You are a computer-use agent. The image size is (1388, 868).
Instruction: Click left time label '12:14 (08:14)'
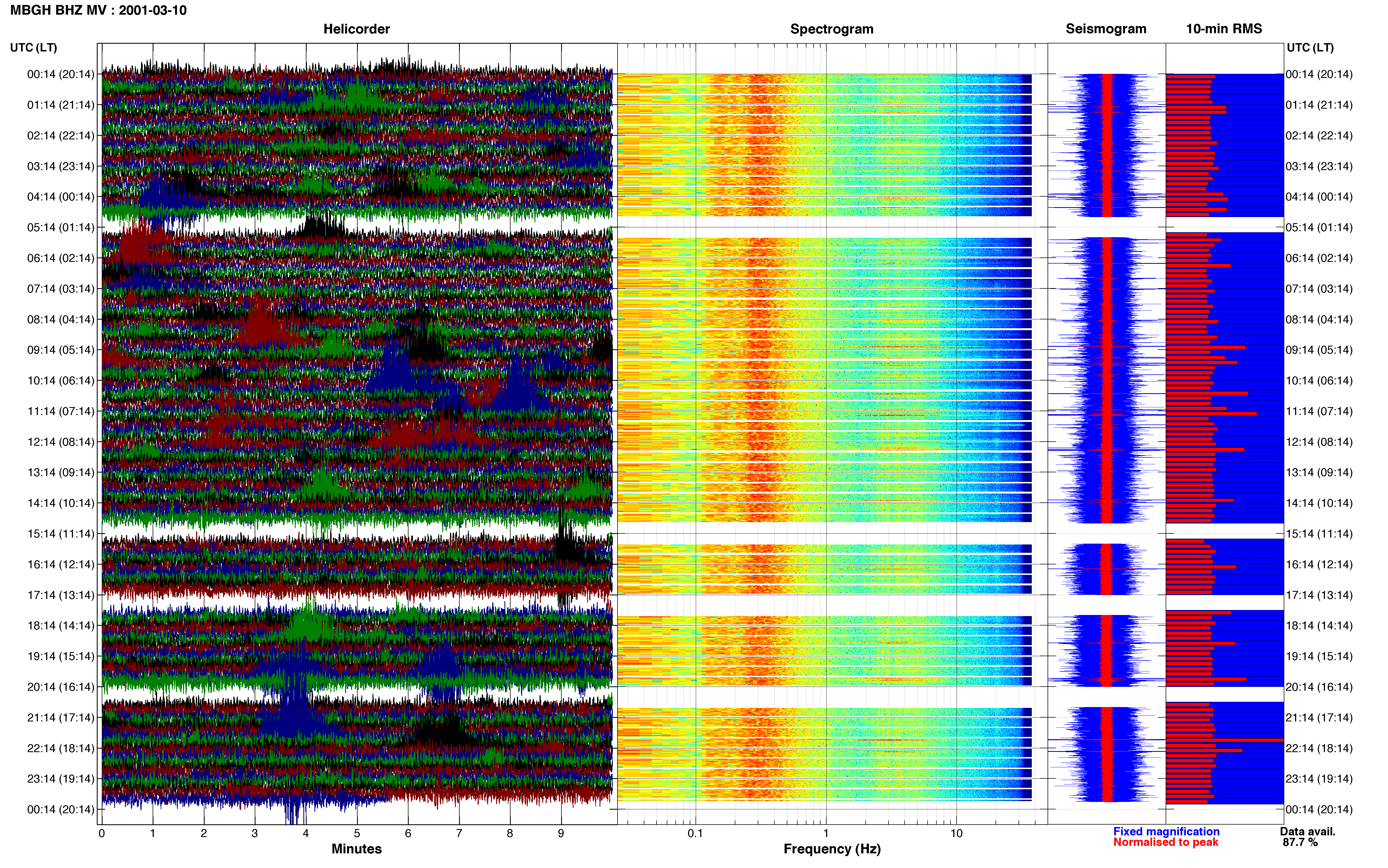point(61,442)
